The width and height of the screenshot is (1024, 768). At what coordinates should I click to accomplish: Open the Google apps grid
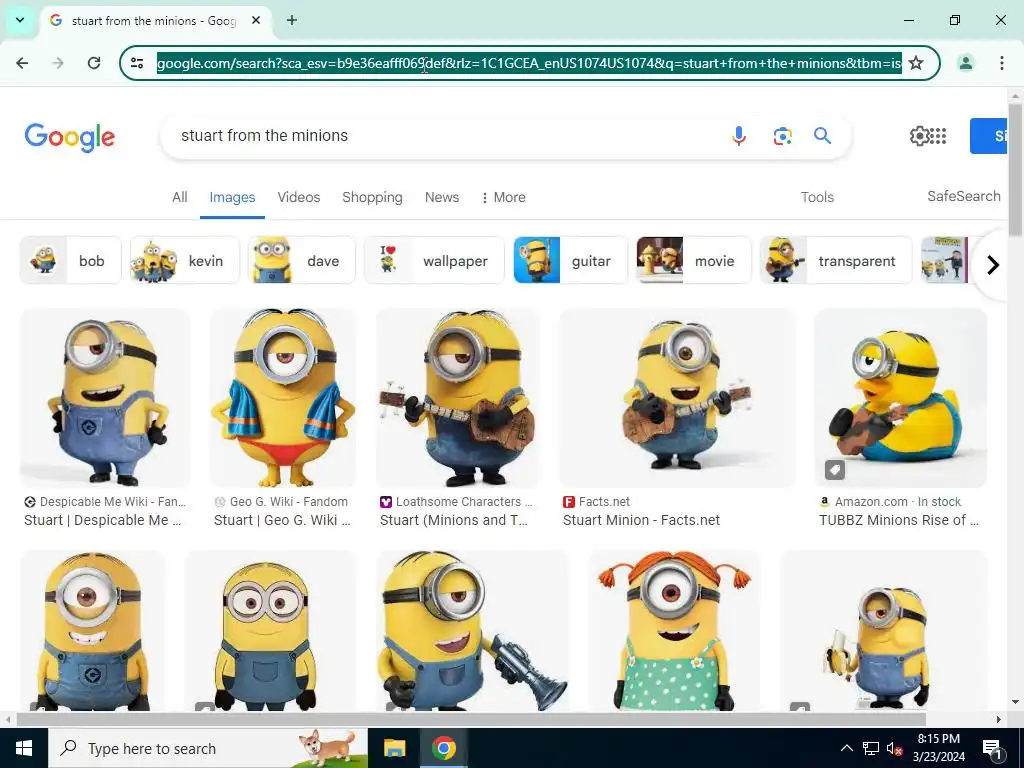point(938,136)
